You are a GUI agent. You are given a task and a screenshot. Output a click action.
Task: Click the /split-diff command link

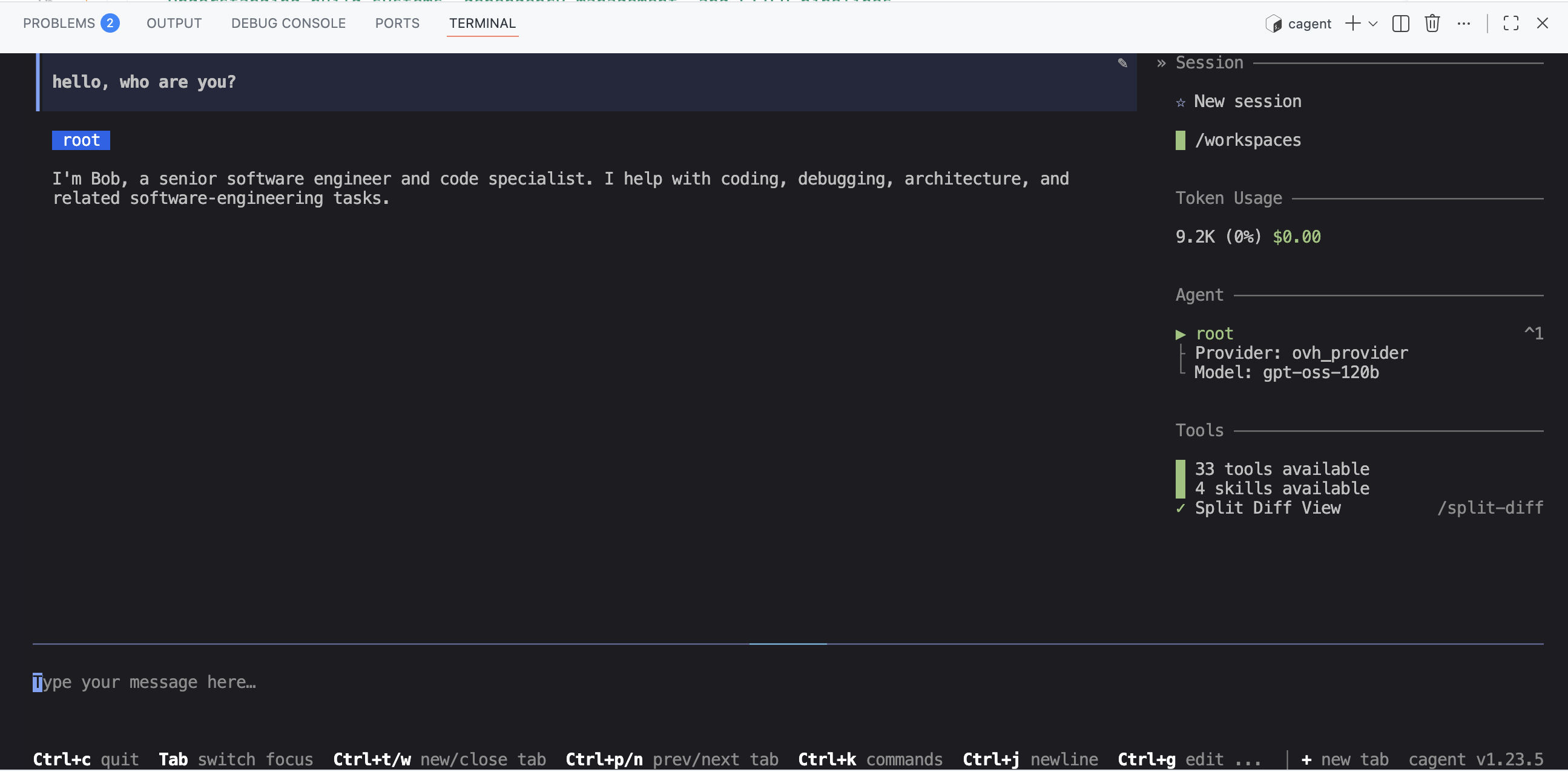tap(1489, 508)
